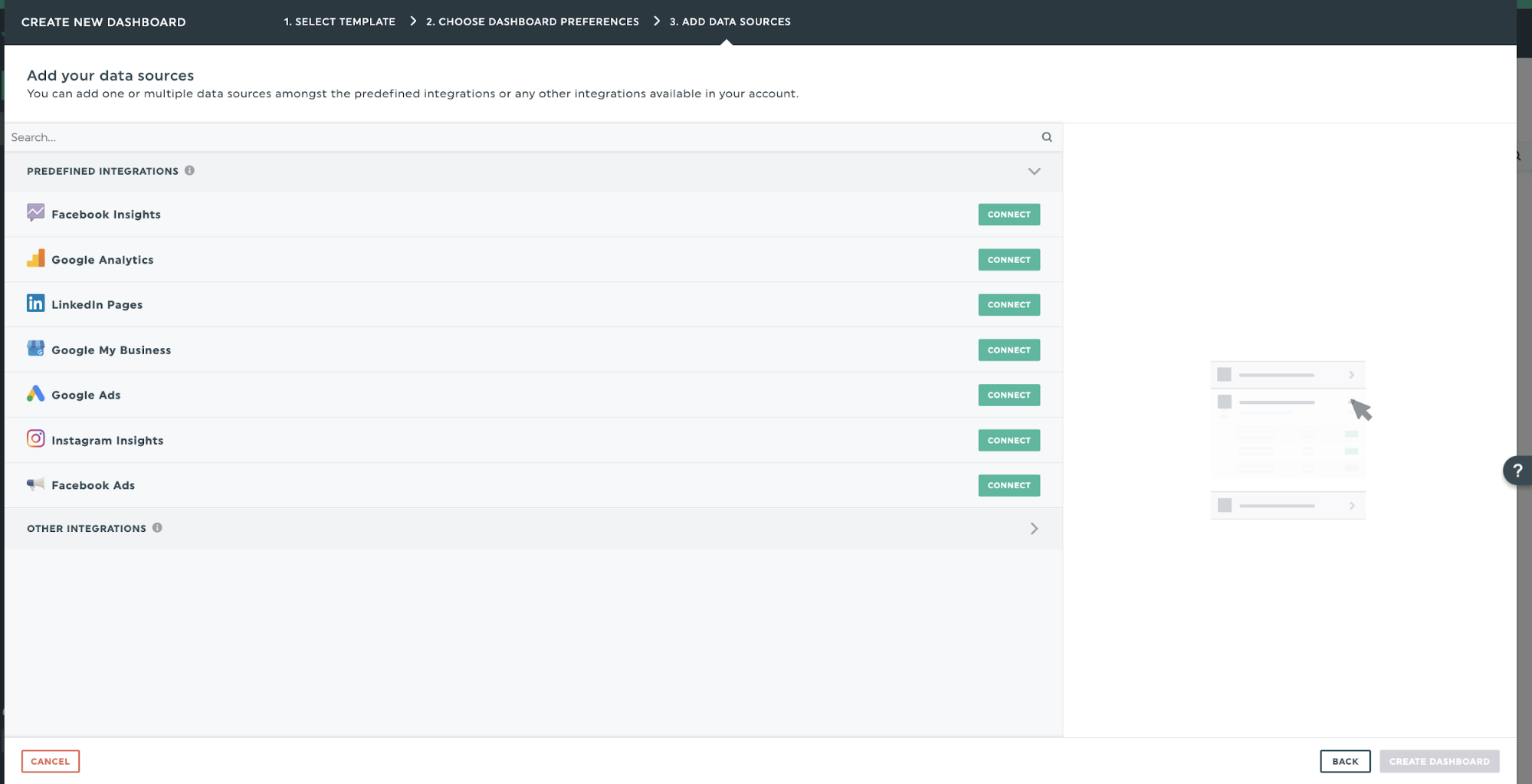Click the search magnifier icon
Viewport: 1532px width, 784px height.
tap(1046, 137)
